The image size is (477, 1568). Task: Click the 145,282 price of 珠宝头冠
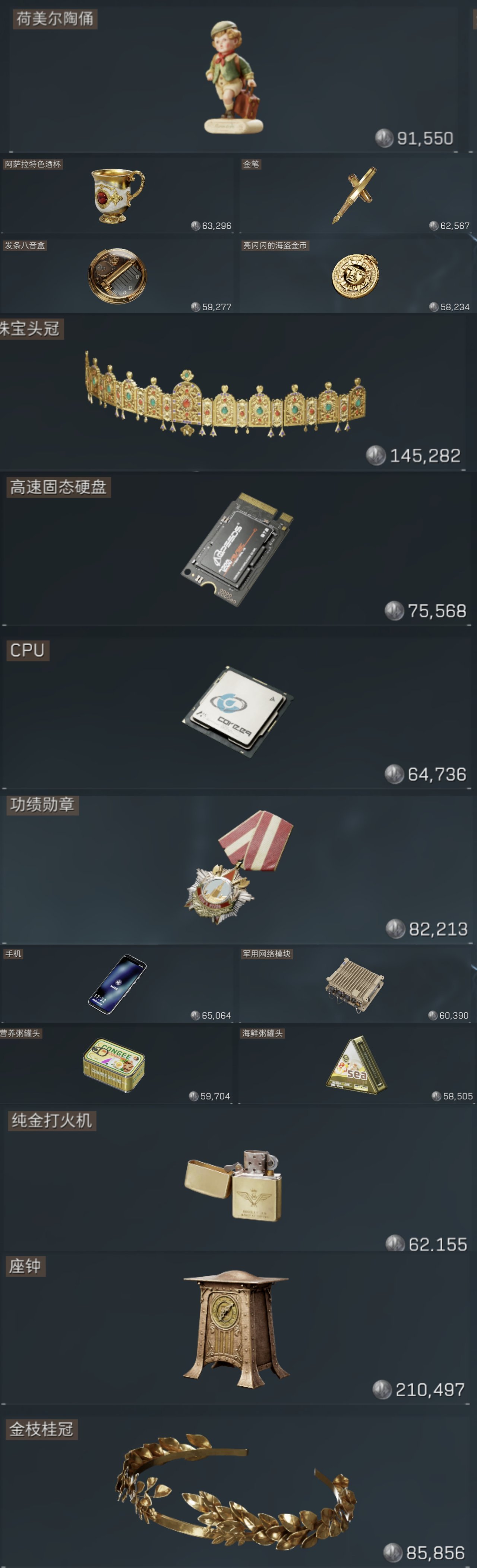[425, 455]
